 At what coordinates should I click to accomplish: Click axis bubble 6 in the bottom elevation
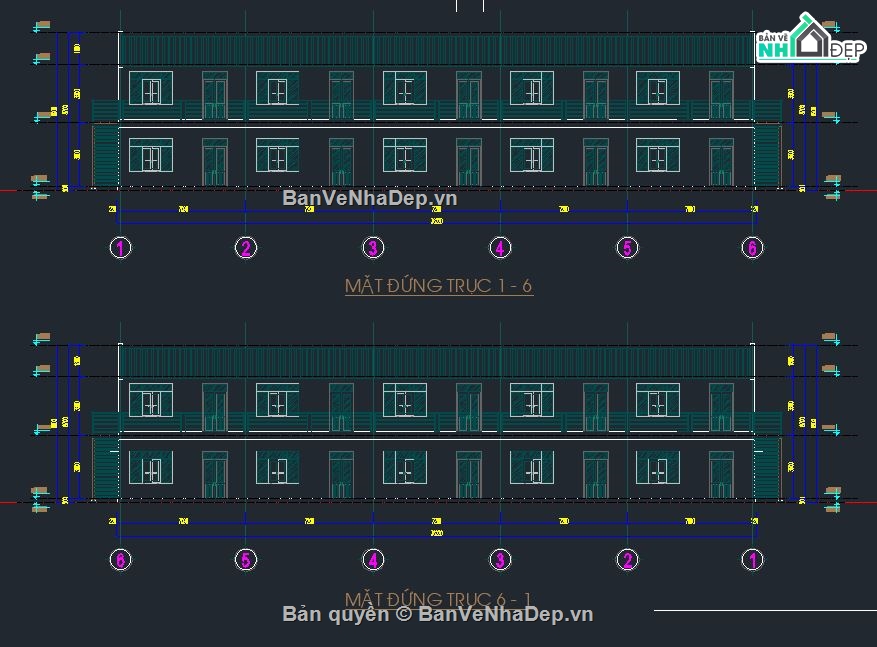(x=119, y=560)
